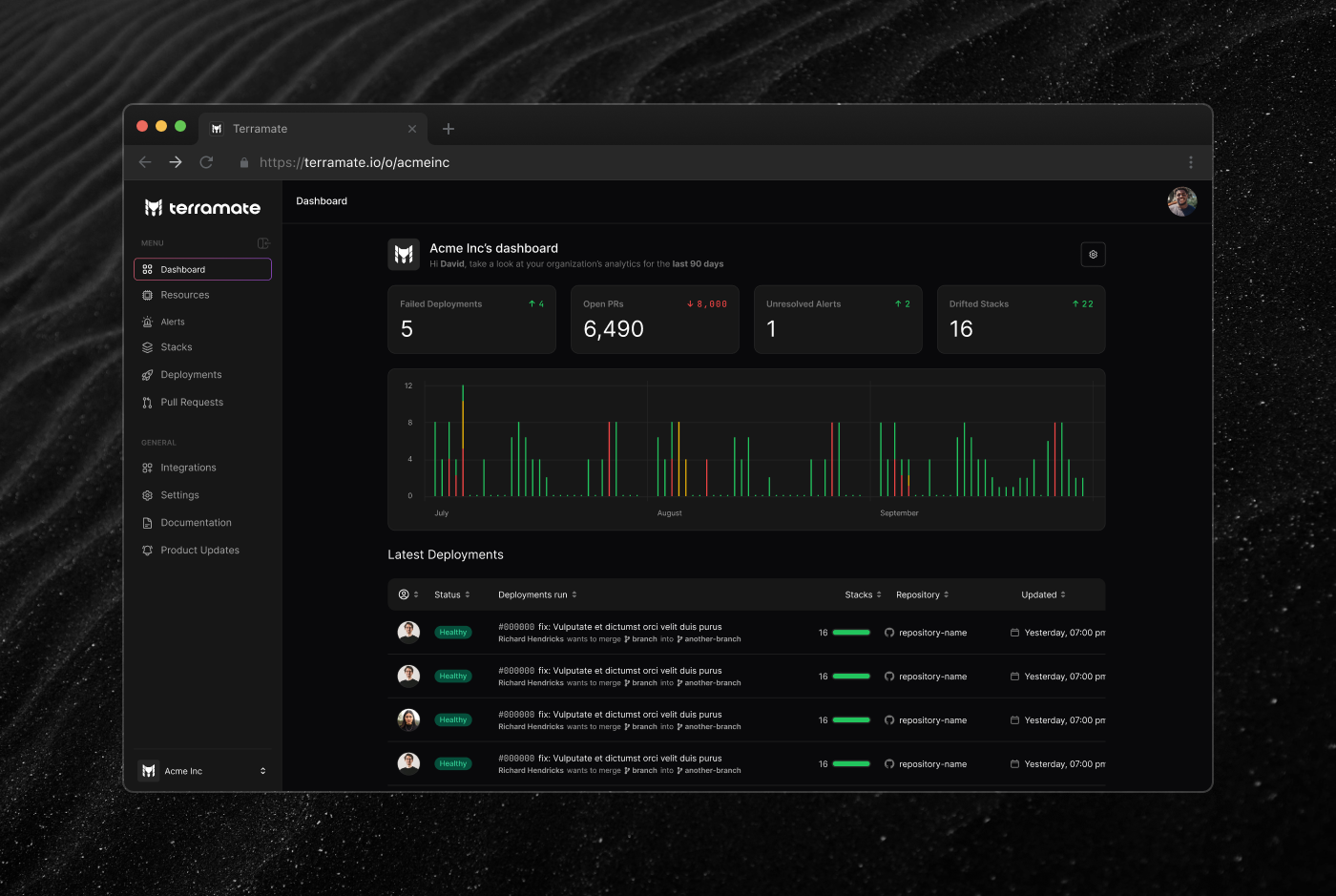Click the browser back arrow
Screen dimensions: 1336x896
[145, 162]
